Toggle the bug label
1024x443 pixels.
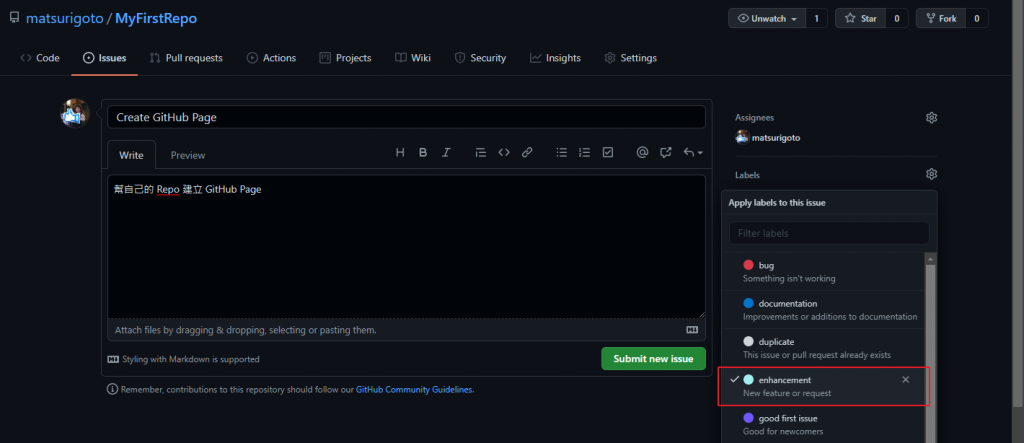[823, 272]
